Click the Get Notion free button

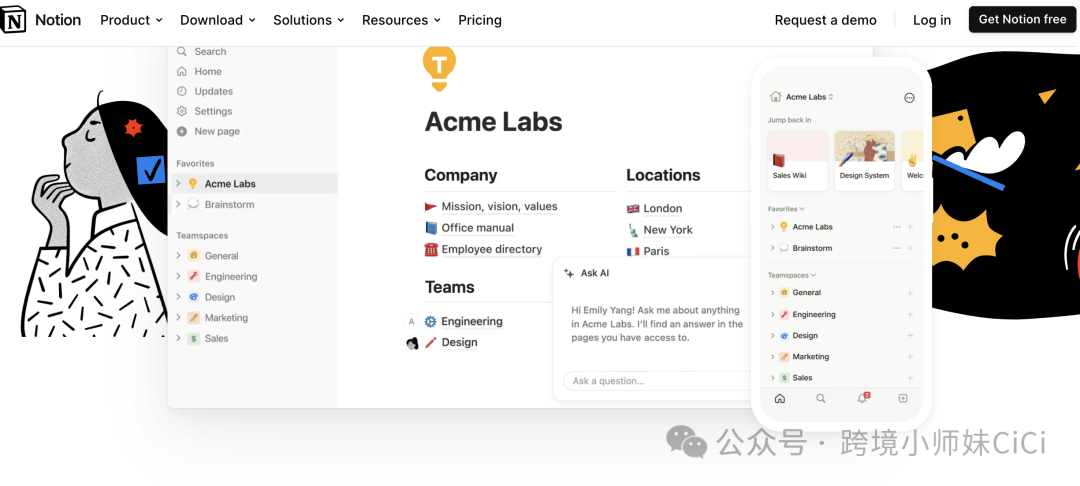tap(1022, 19)
